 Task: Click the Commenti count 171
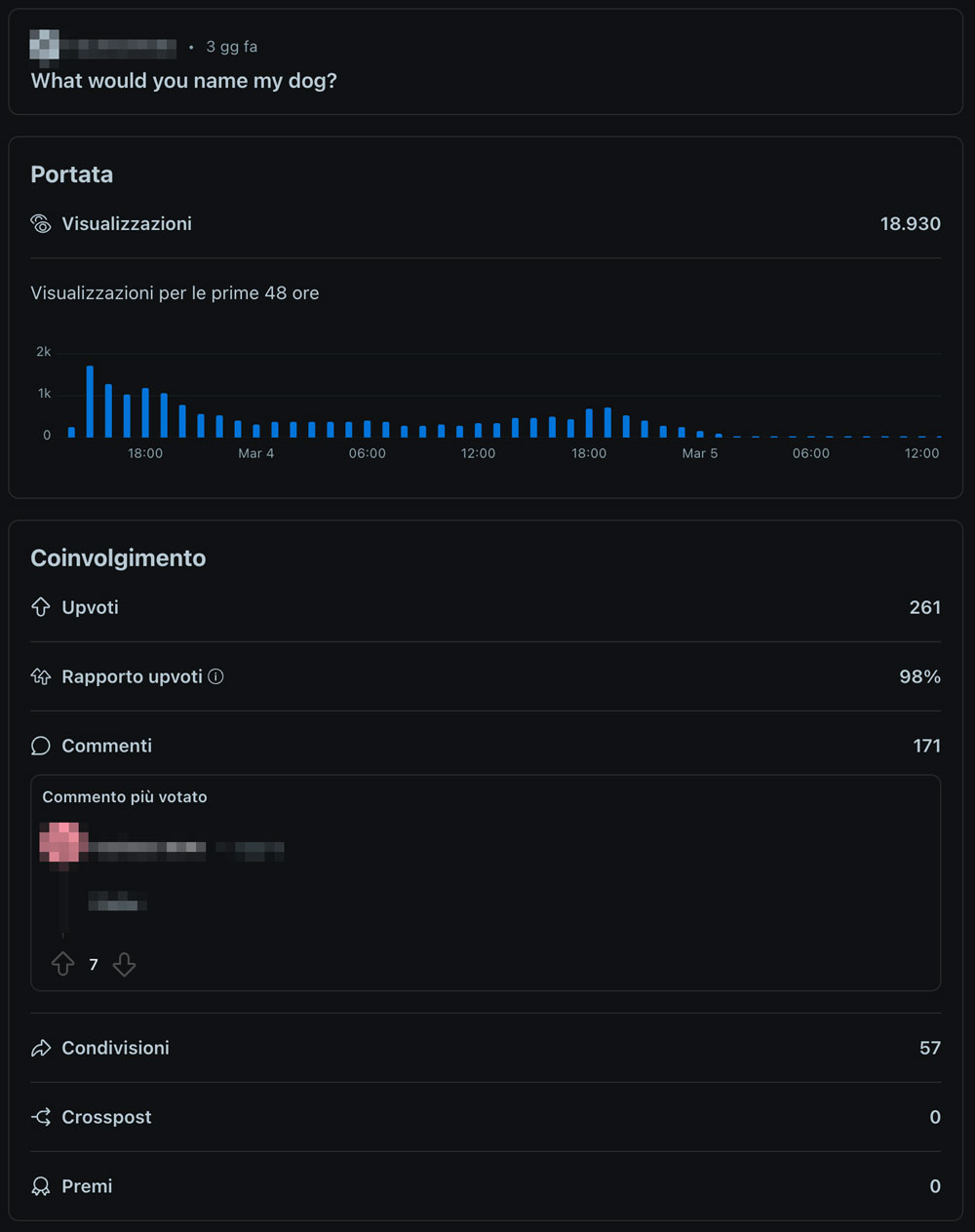pyautogui.click(x=926, y=746)
